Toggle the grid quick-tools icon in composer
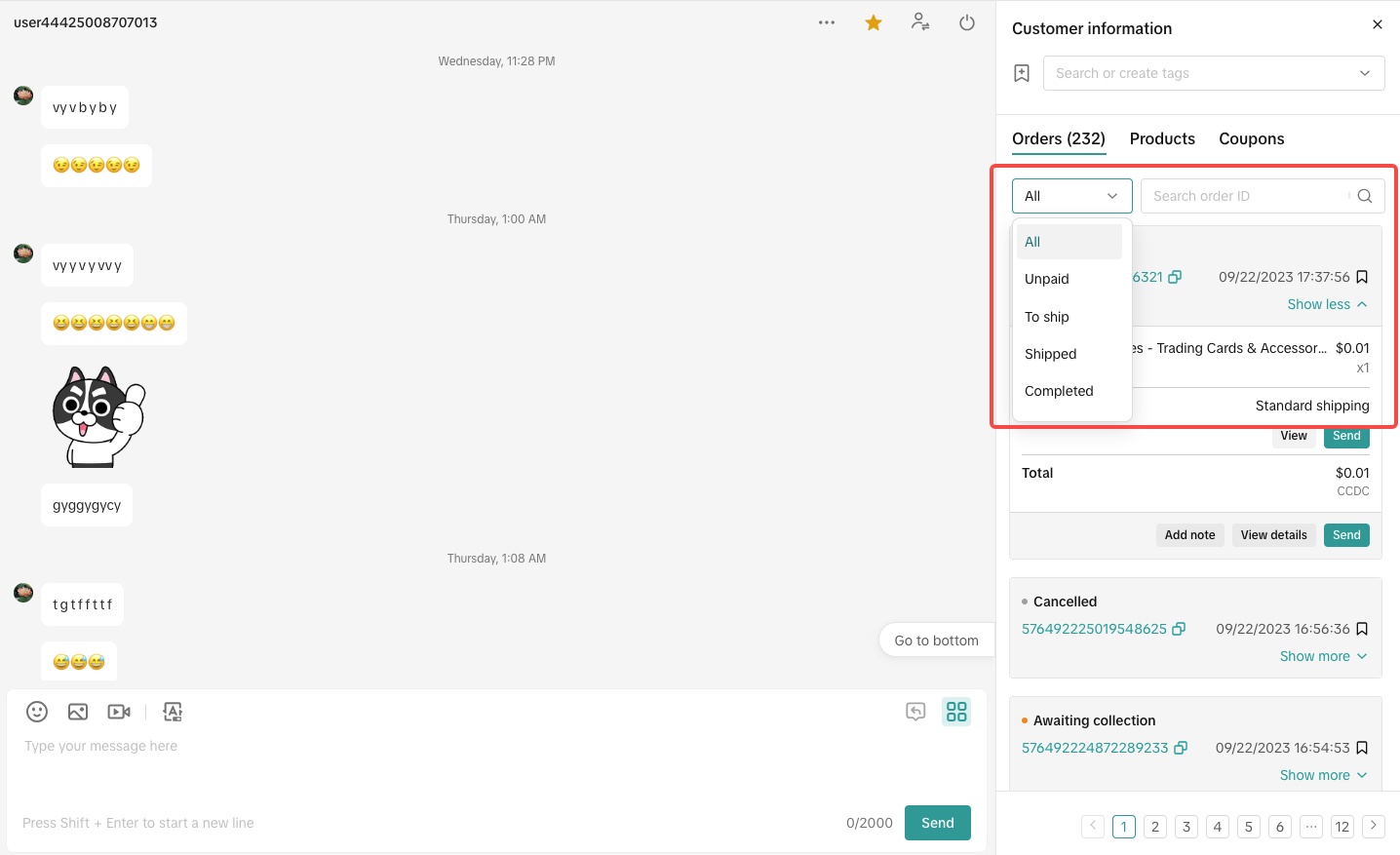The width and height of the screenshot is (1400, 855). [956, 712]
